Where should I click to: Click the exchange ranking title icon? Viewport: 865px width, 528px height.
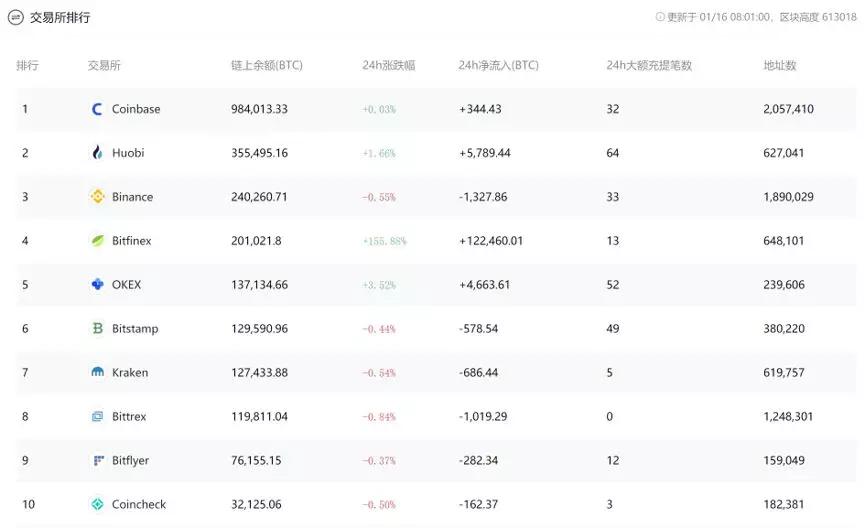[15, 18]
